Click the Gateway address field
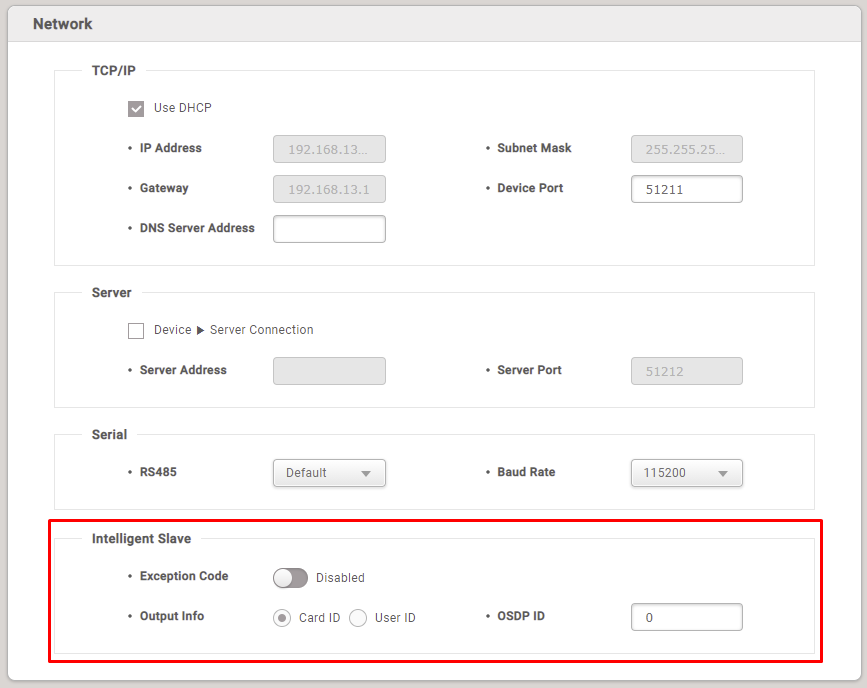The width and height of the screenshot is (867, 688). [329, 189]
